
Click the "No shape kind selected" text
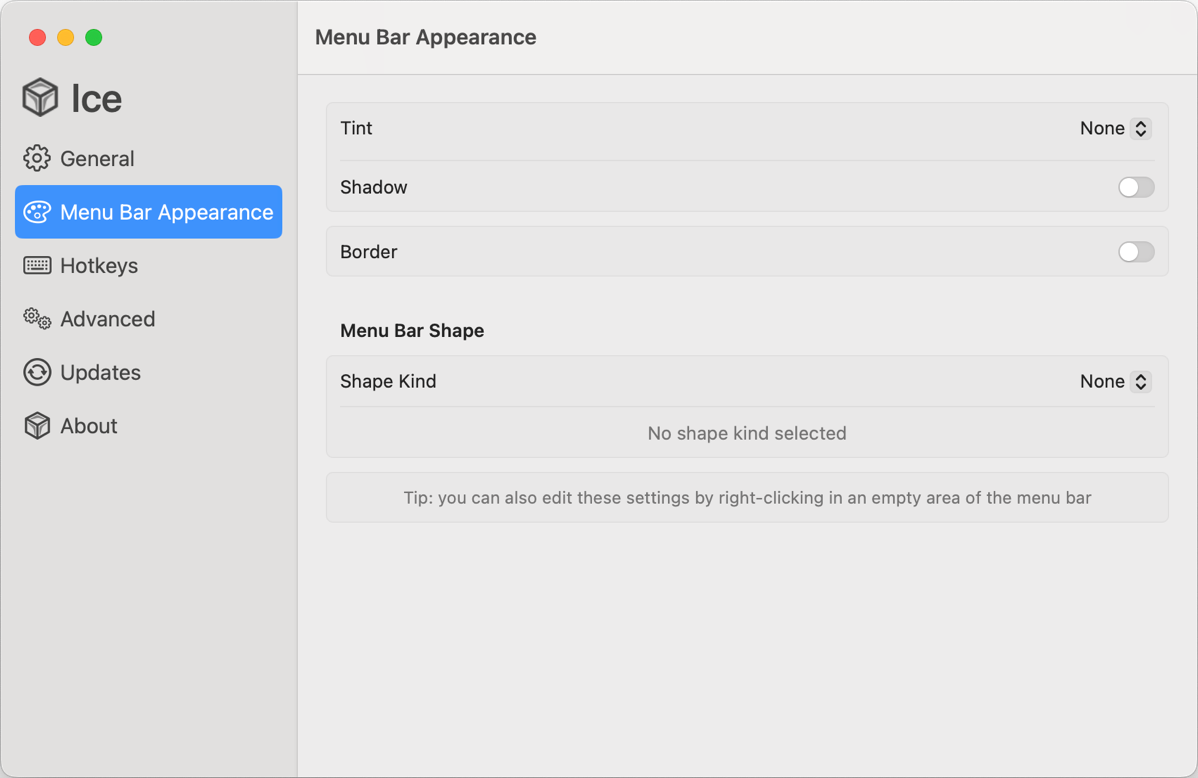click(747, 433)
